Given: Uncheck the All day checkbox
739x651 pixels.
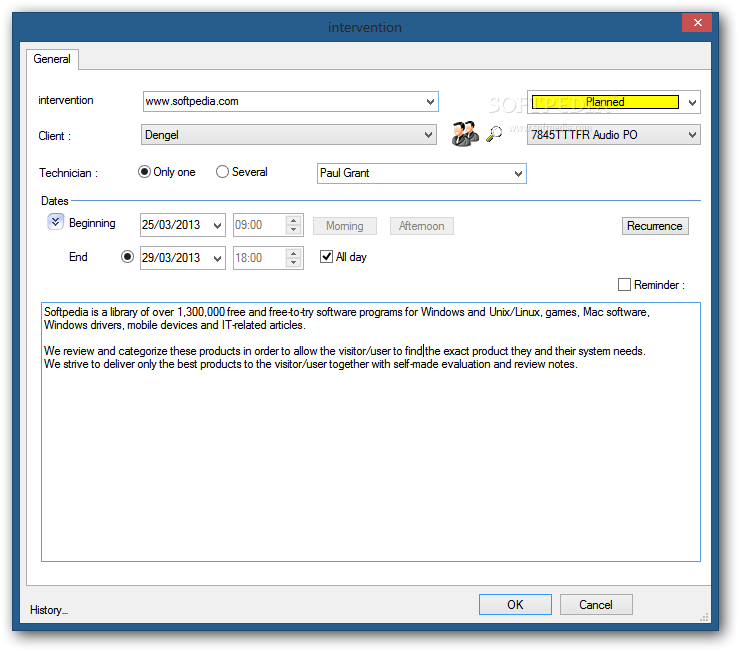Looking at the screenshot, I should [326, 257].
